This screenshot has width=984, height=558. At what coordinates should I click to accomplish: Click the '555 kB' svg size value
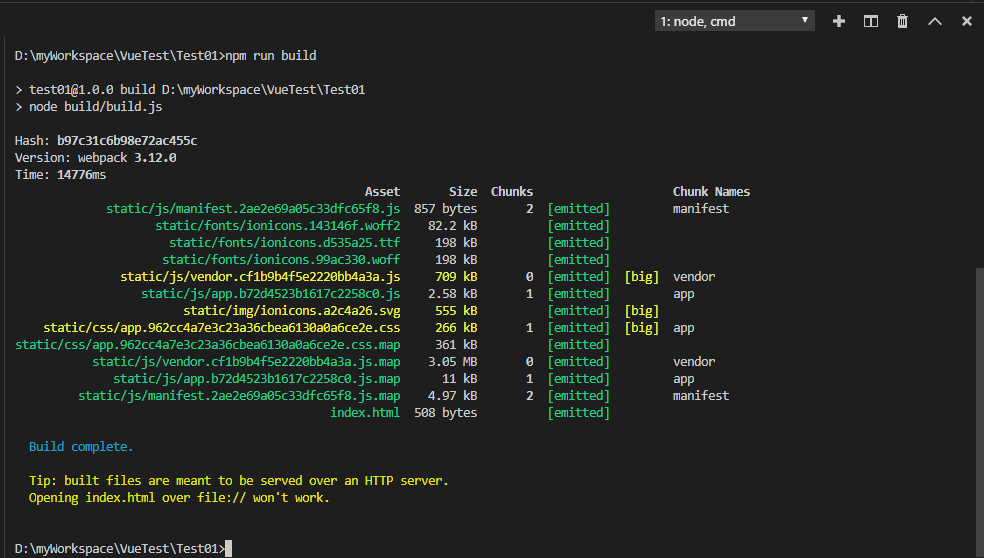[456, 310]
